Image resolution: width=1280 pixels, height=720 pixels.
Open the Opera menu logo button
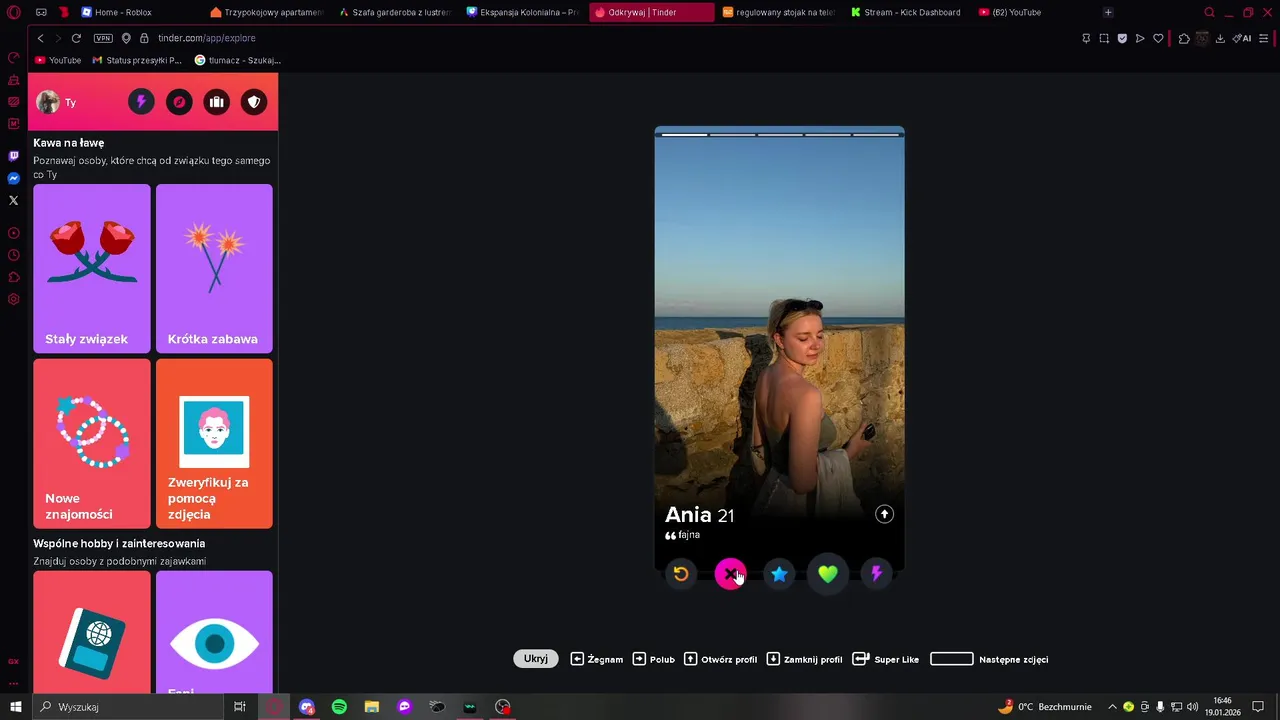coord(14,12)
